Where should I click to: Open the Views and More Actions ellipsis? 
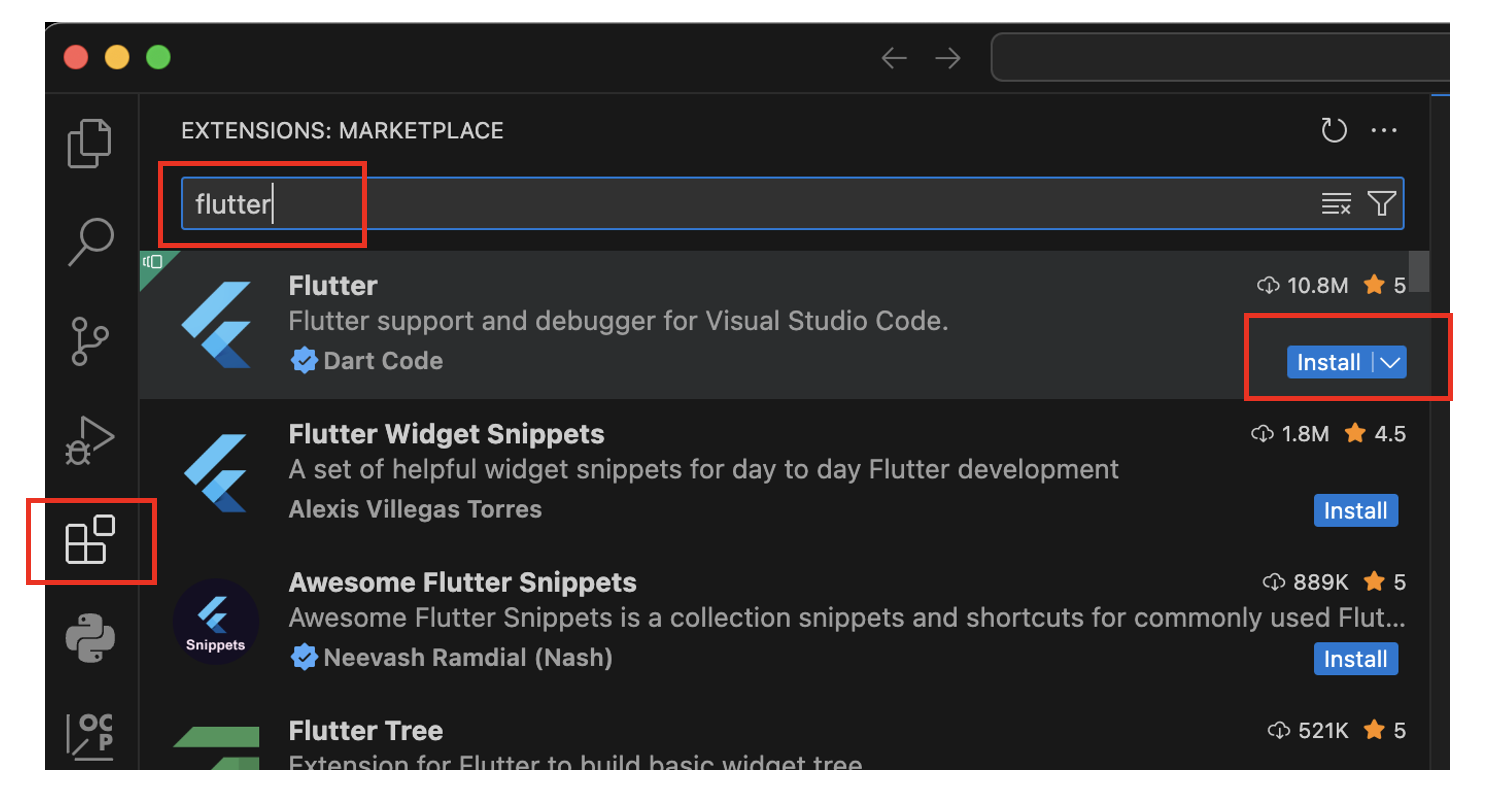point(1384,131)
